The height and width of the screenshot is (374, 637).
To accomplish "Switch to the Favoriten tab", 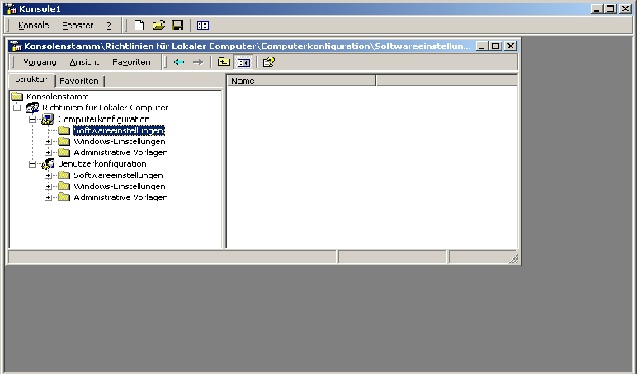I will (79, 81).
